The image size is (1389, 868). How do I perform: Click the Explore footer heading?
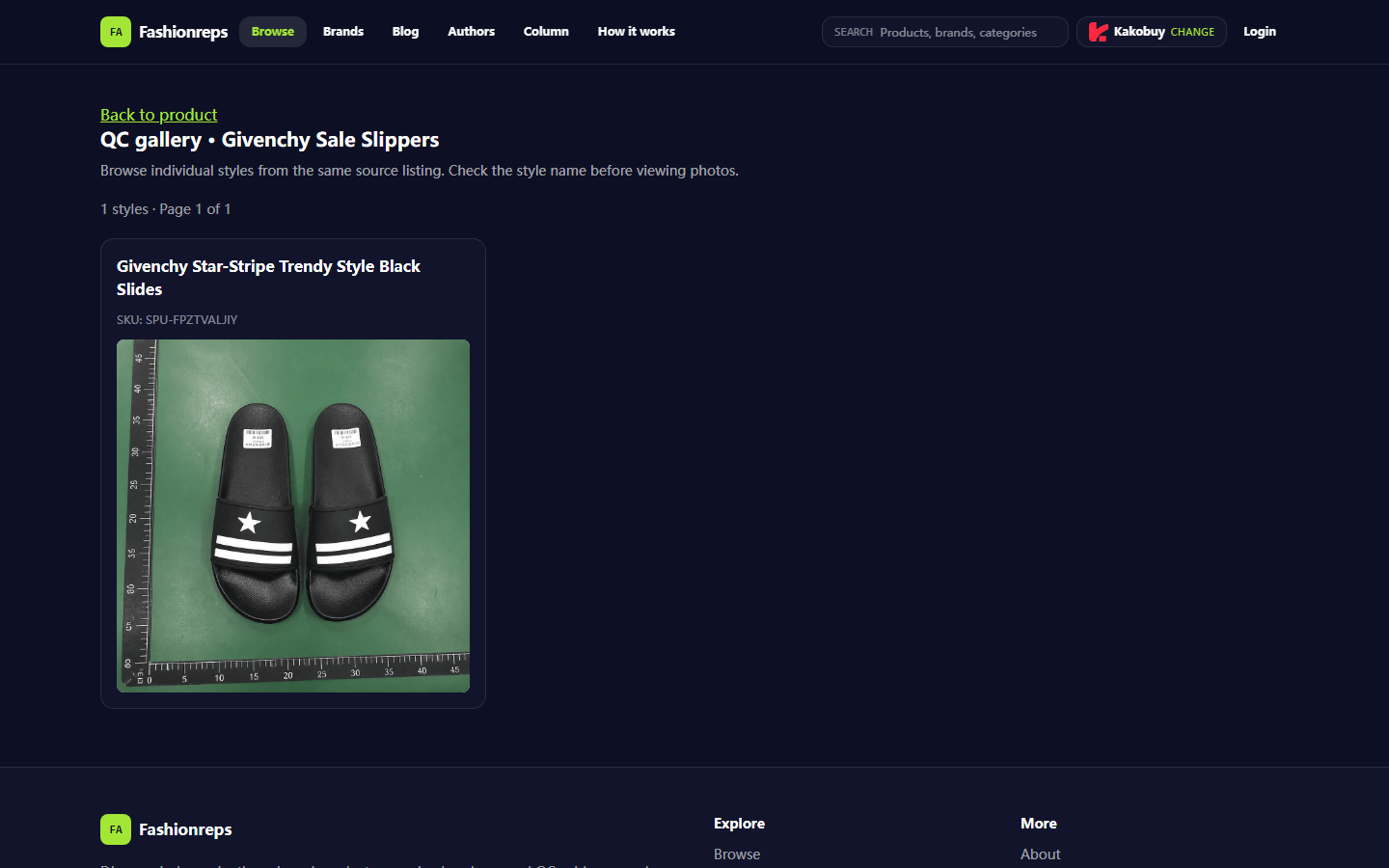[x=739, y=824]
